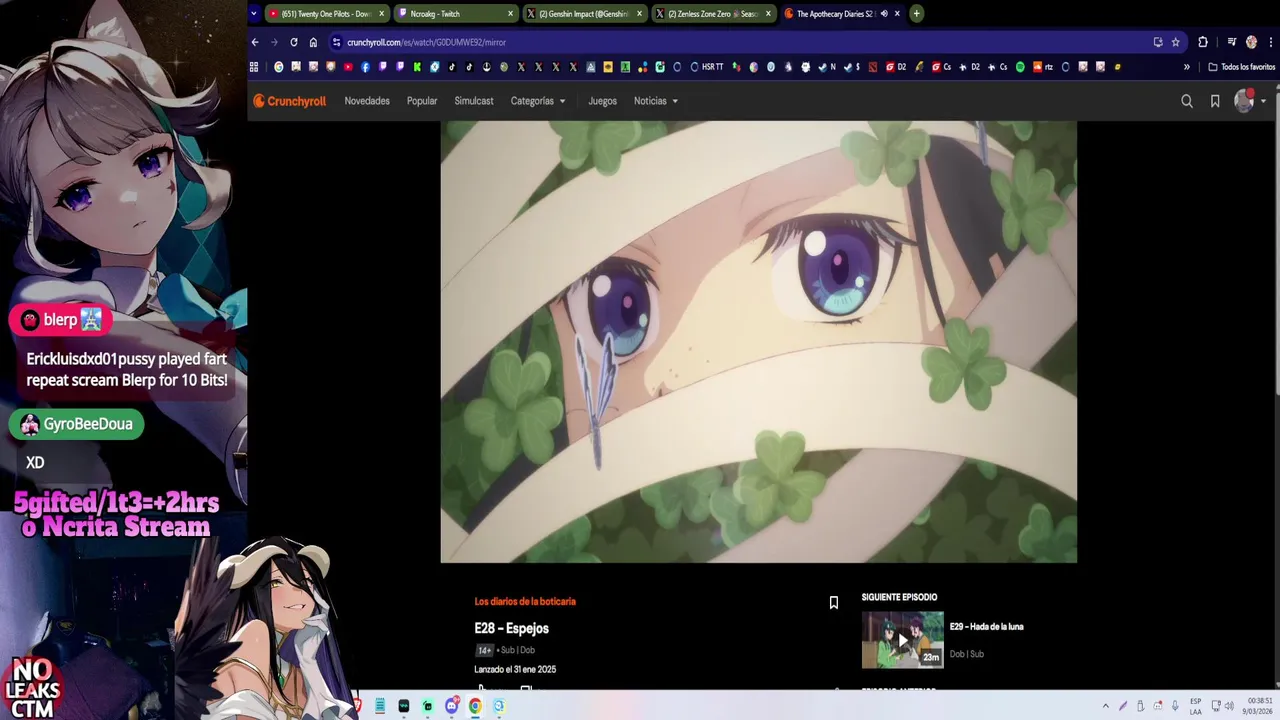Open media controls icon in toolbar

point(1232,42)
